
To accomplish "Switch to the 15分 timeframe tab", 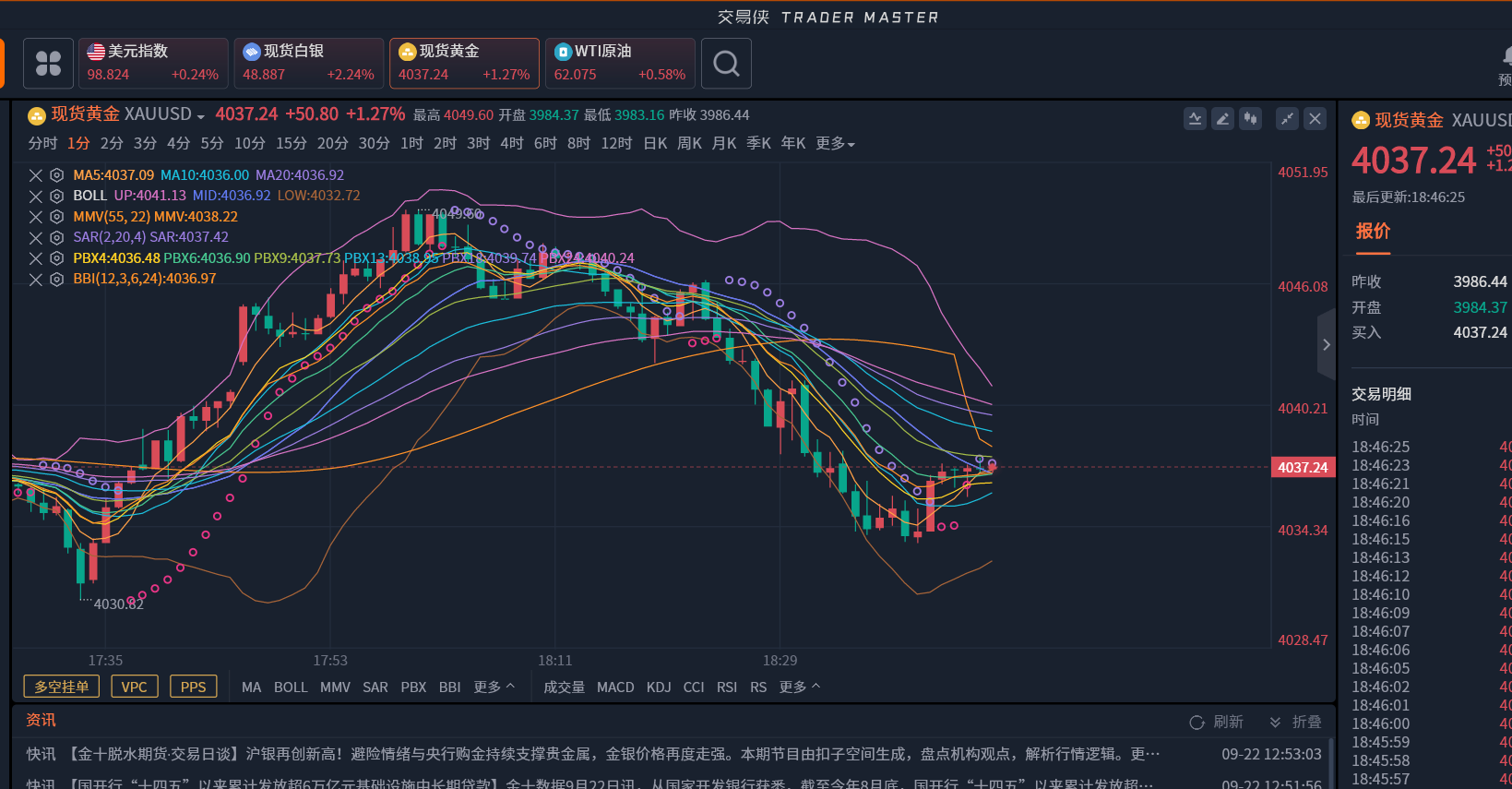I will [291, 144].
